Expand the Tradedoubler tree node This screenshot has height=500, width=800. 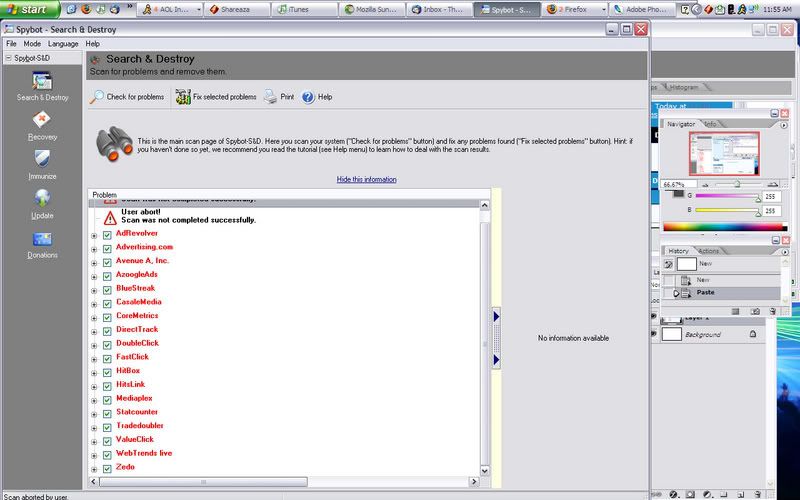pos(94,429)
